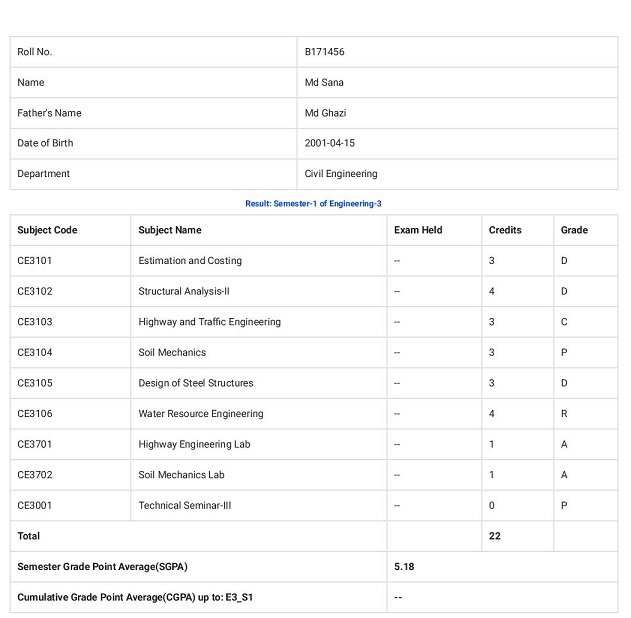Viewport: 631px width, 618px height.
Task: Click the Father's Name label
Action: coord(49,113)
